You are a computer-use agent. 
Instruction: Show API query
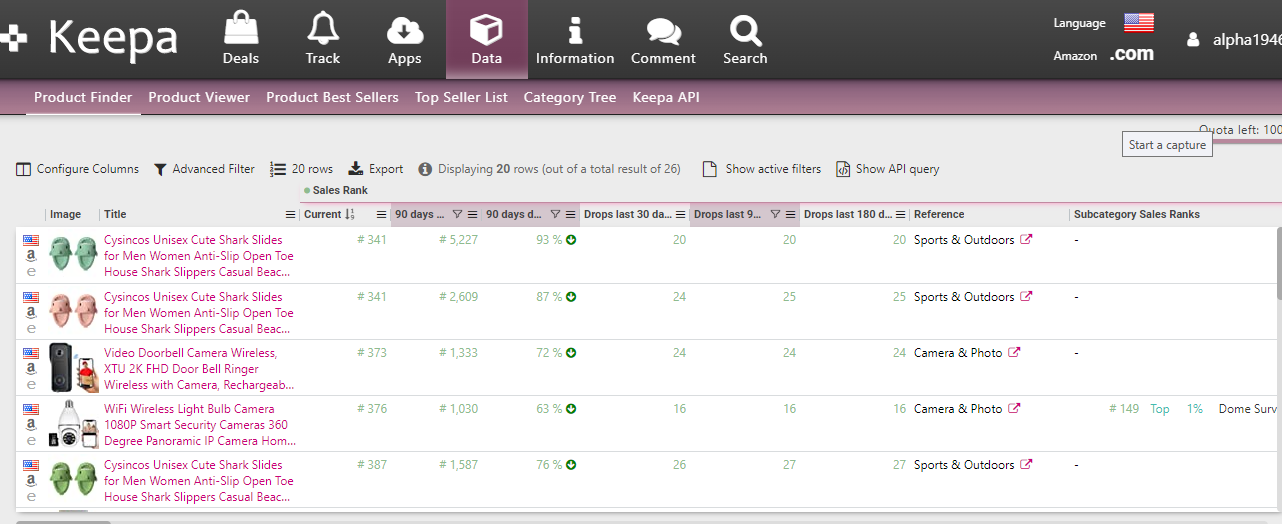click(888, 169)
